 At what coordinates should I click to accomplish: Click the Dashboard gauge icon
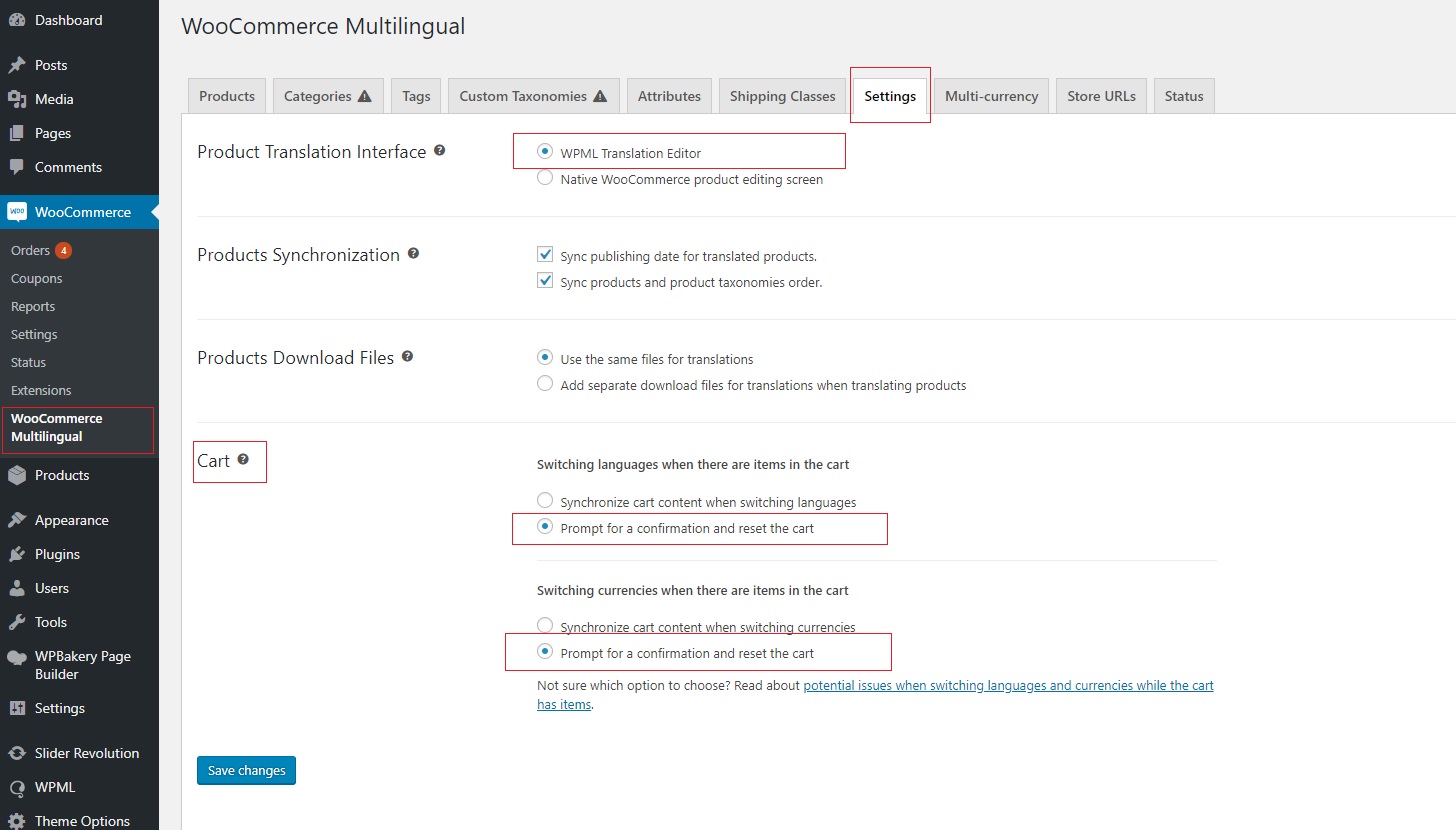click(x=17, y=20)
